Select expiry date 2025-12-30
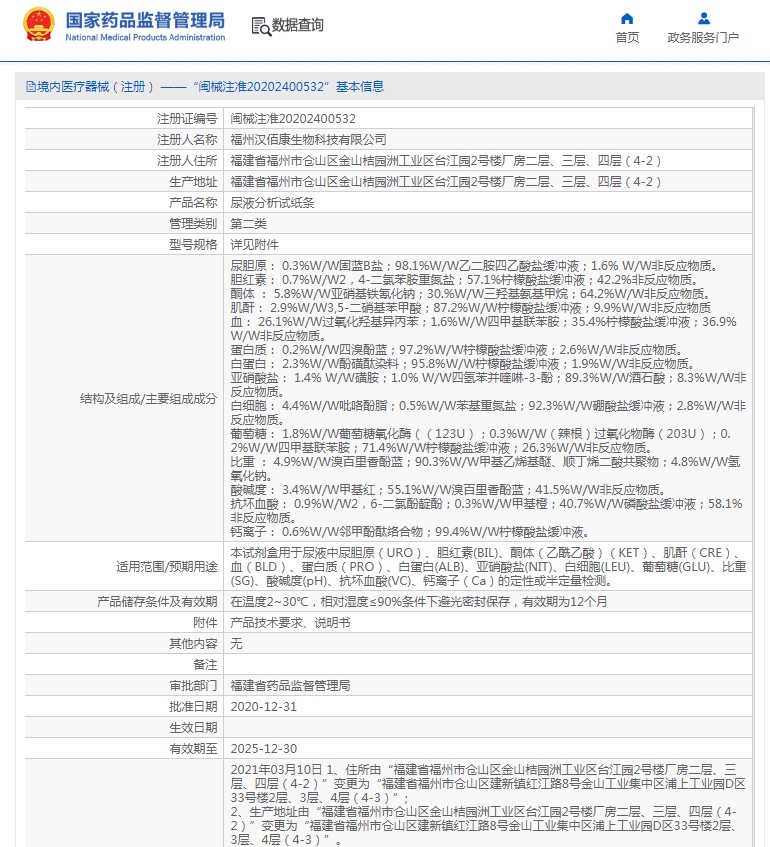Screen dimensions: 770x847 pyautogui.click(x=264, y=749)
